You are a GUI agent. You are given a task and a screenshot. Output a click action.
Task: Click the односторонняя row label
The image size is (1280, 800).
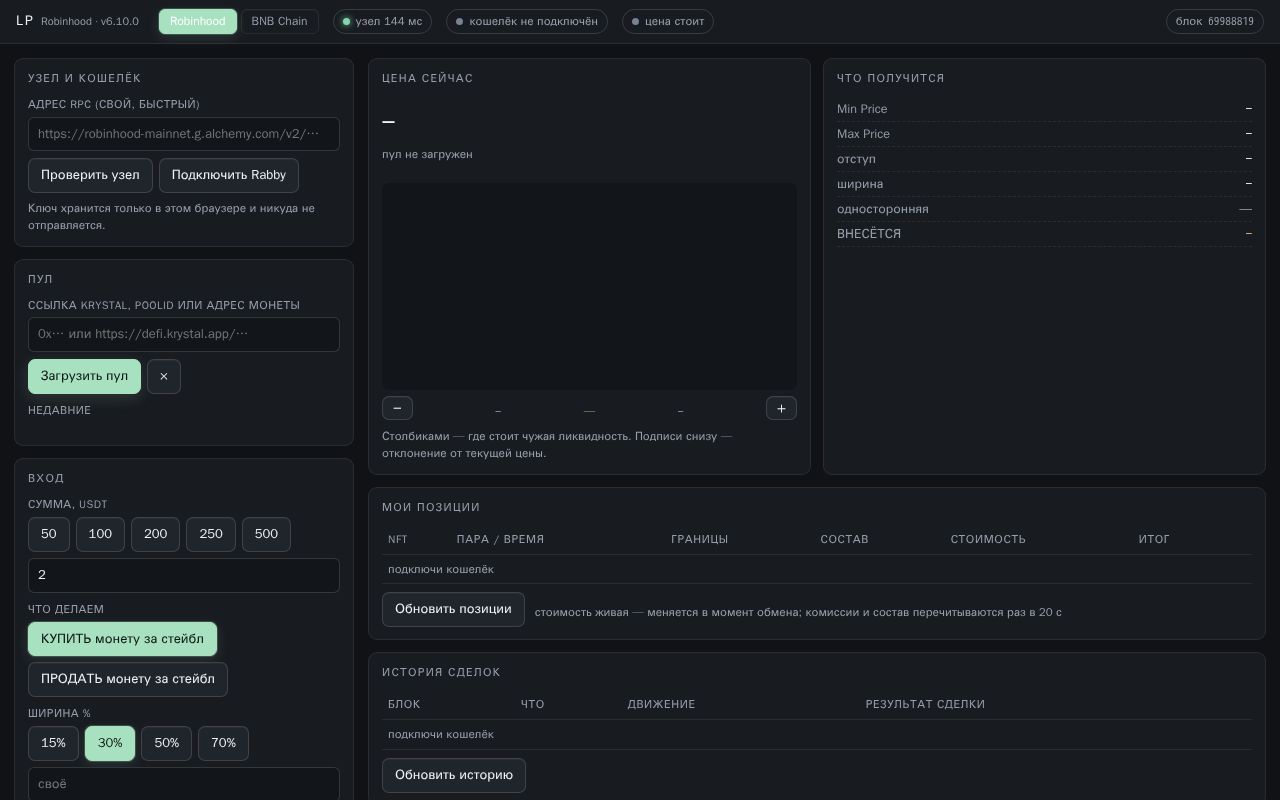pyautogui.click(x=883, y=209)
